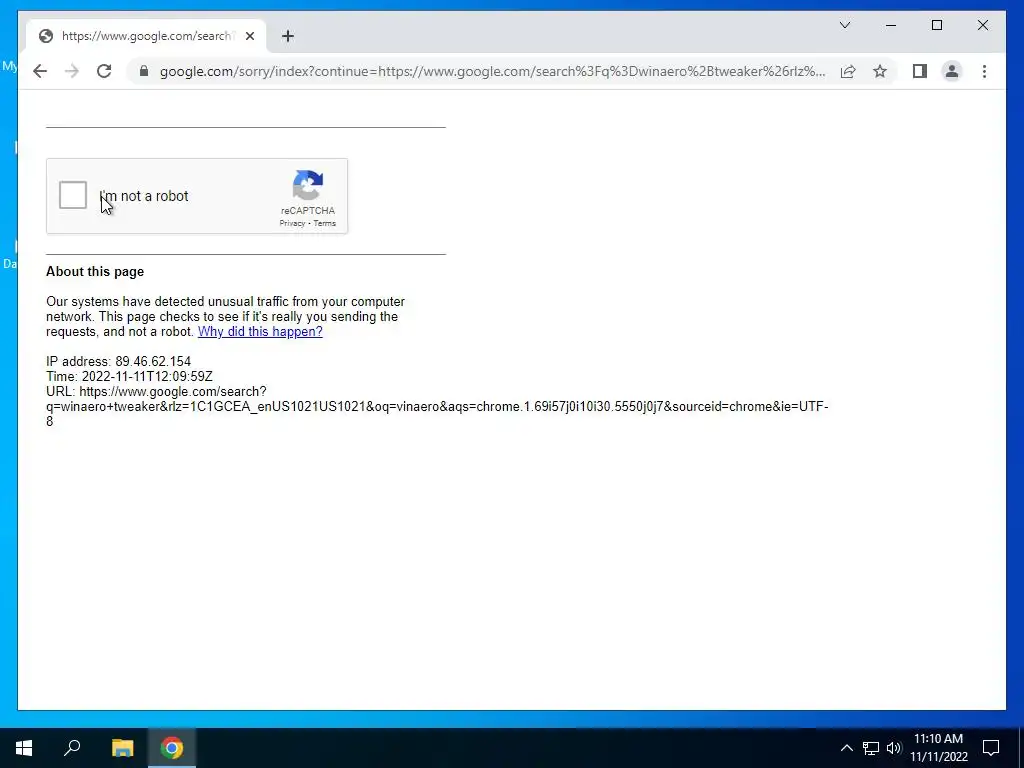Viewport: 1024px width, 768px height.
Task: Expand the tab search dropdown arrow
Action: (844, 25)
